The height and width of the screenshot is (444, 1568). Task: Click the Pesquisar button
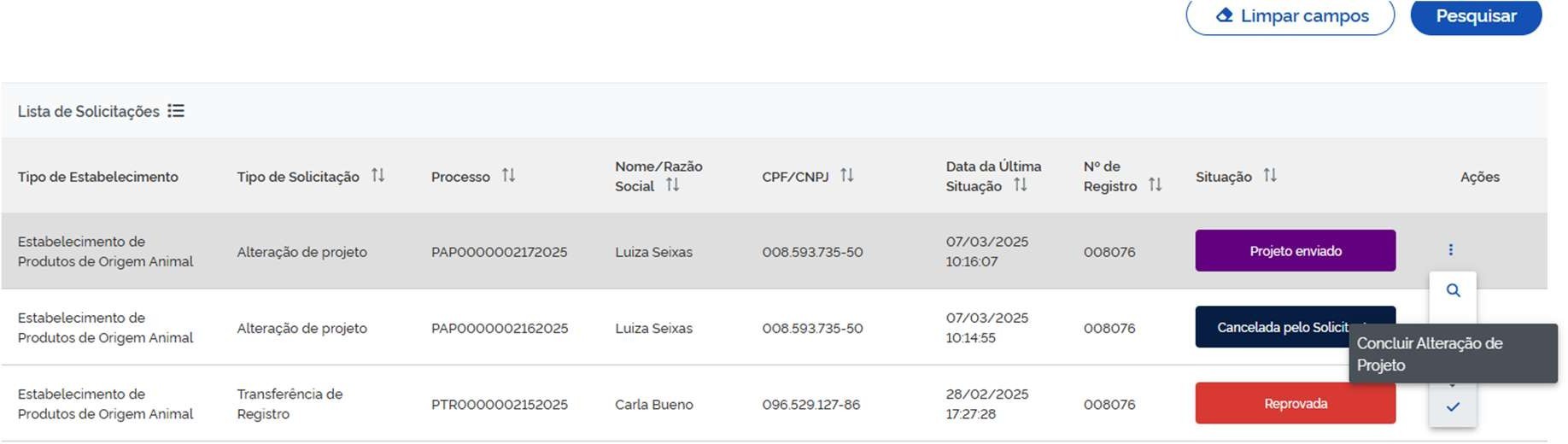(x=1475, y=16)
